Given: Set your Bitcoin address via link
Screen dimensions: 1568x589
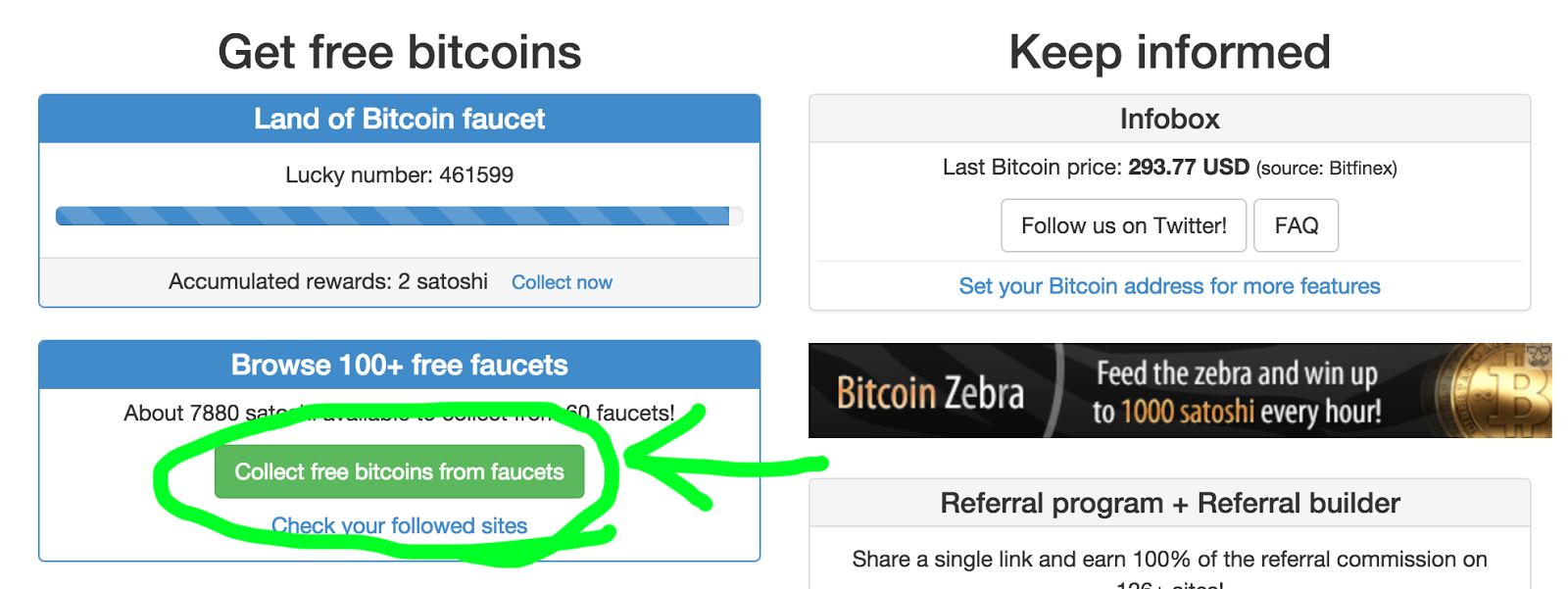Looking at the screenshot, I should tap(1169, 286).
